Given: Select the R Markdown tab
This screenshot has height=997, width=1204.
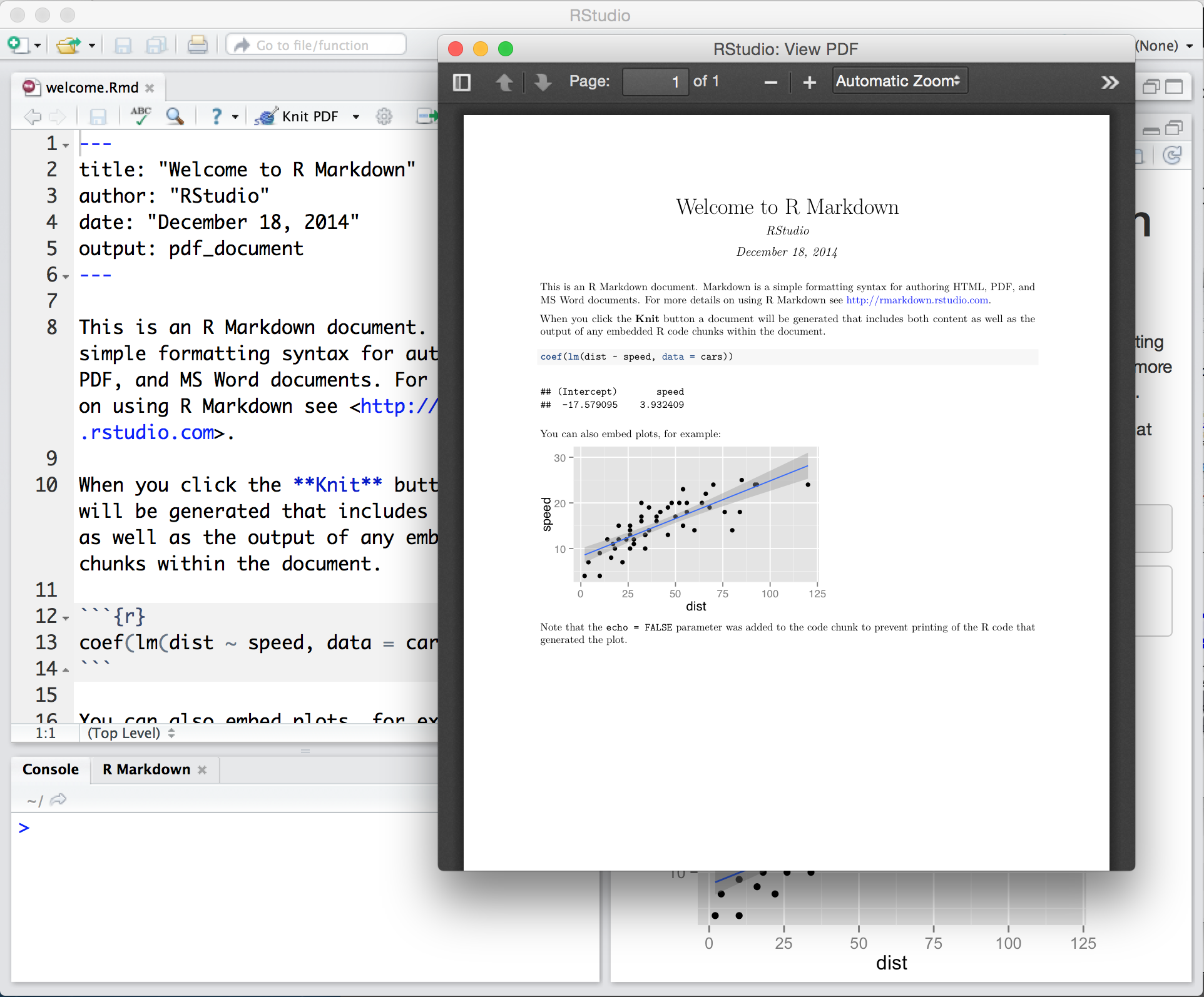Looking at the screenshot, I should (x=146, y=769).
